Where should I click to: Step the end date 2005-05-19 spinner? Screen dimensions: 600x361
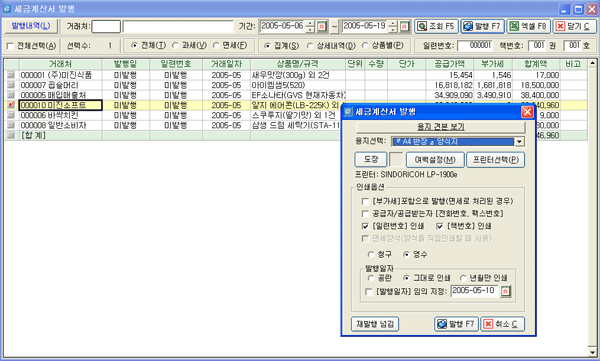click(x=393, y=26)
